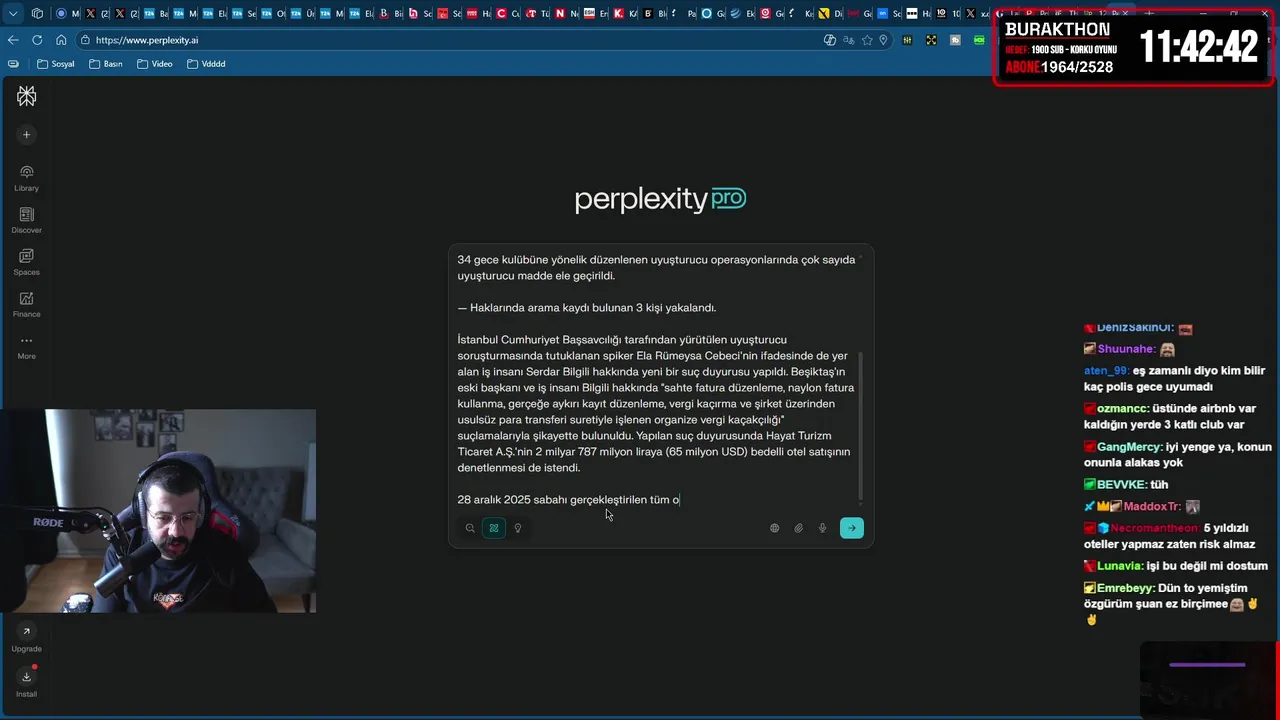
Task: Expand the More sidebar menu
Action: point(27,347)
